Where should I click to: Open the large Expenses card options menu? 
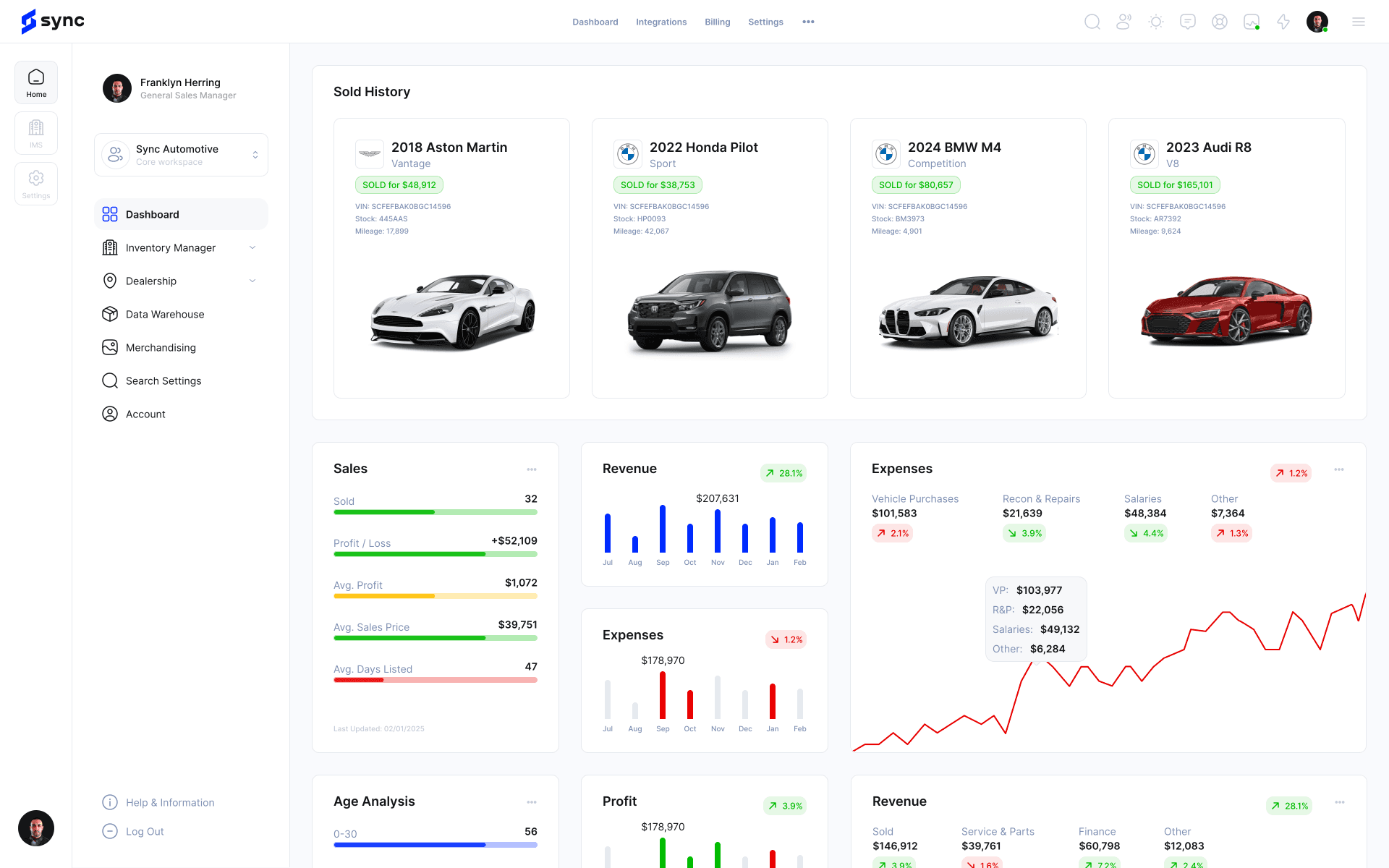click(x=1339, y=469)
